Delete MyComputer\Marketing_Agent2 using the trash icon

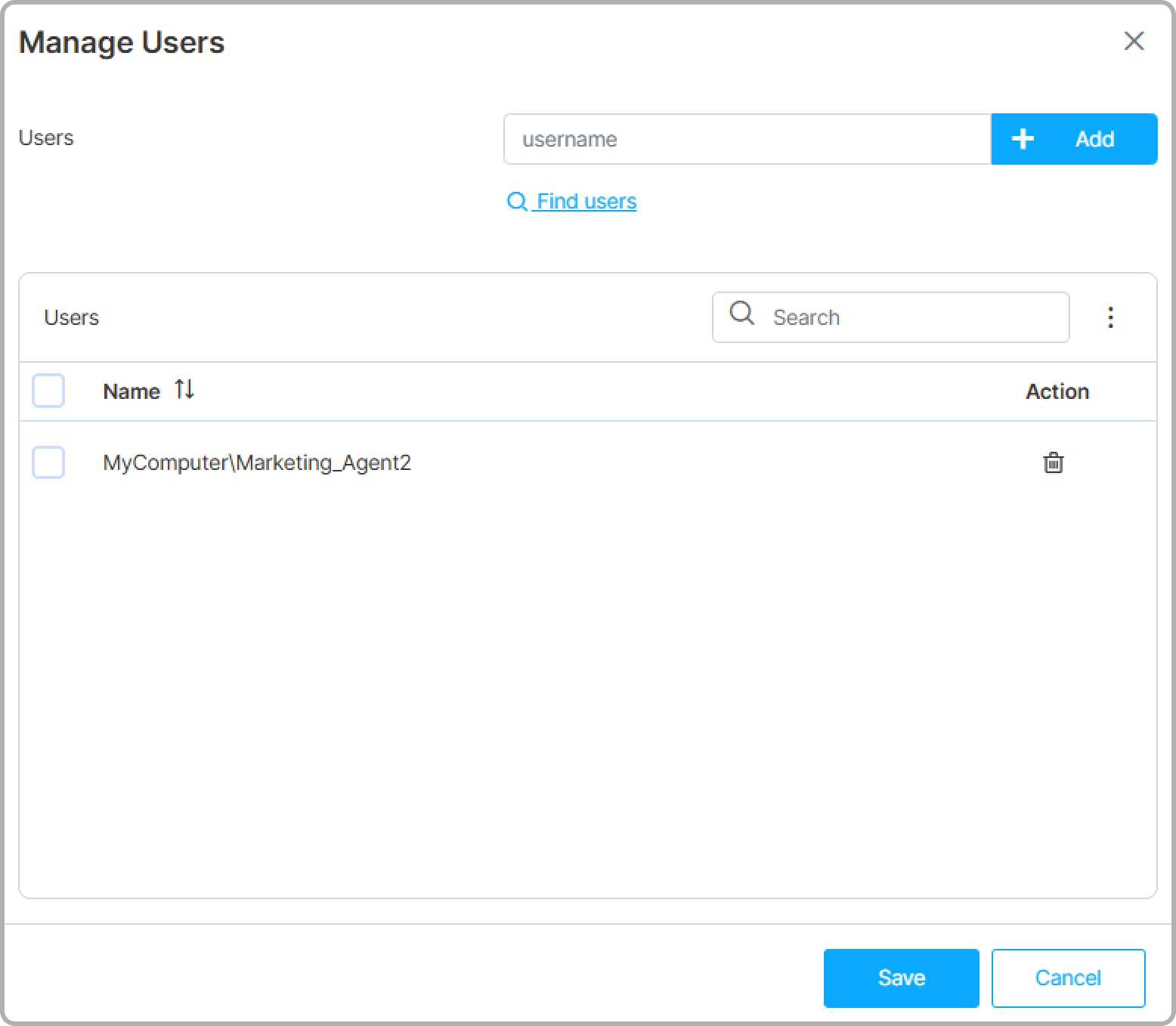(x=1053, y=462)
